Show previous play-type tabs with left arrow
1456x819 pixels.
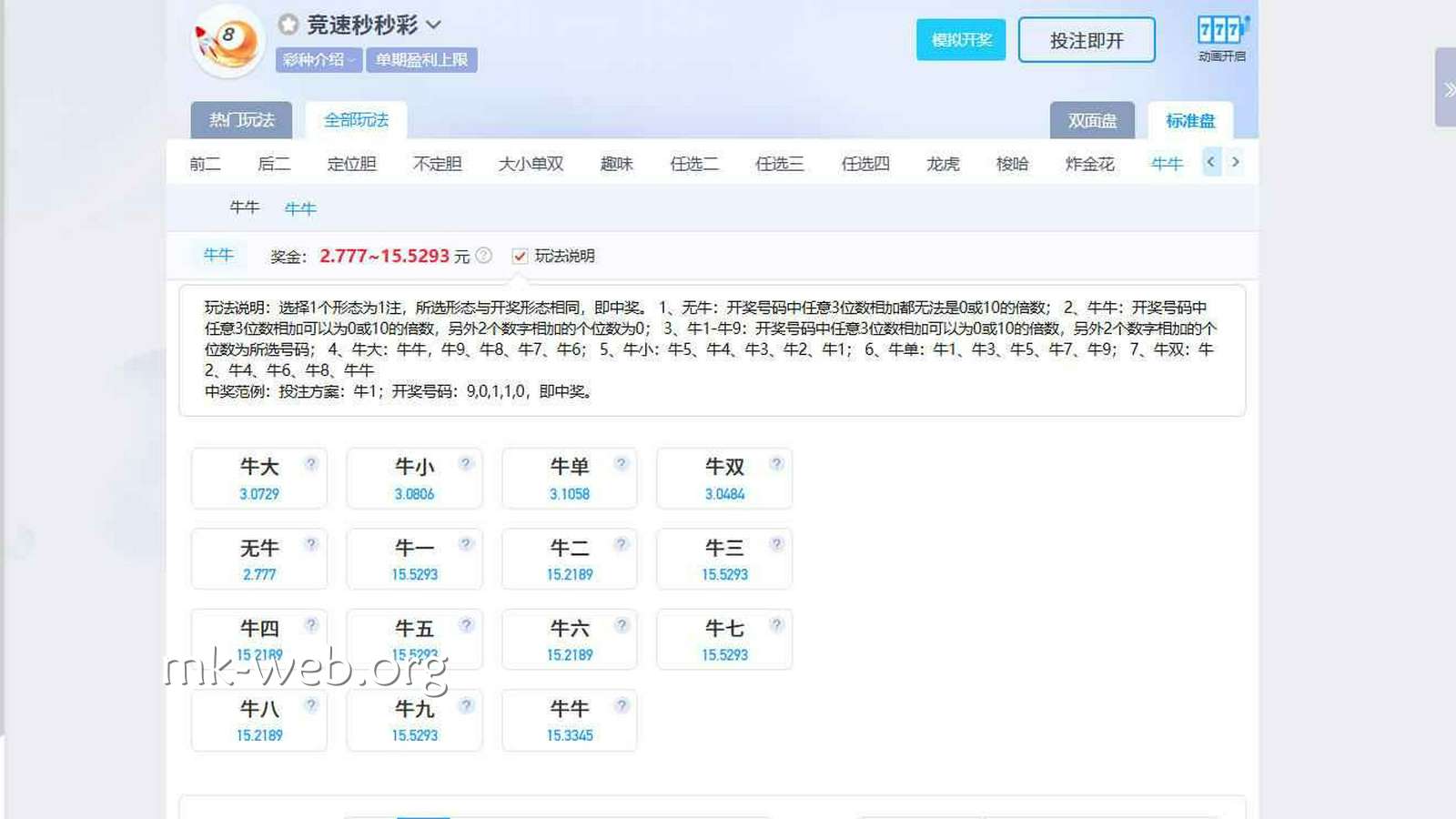[x=1211, y=162]
